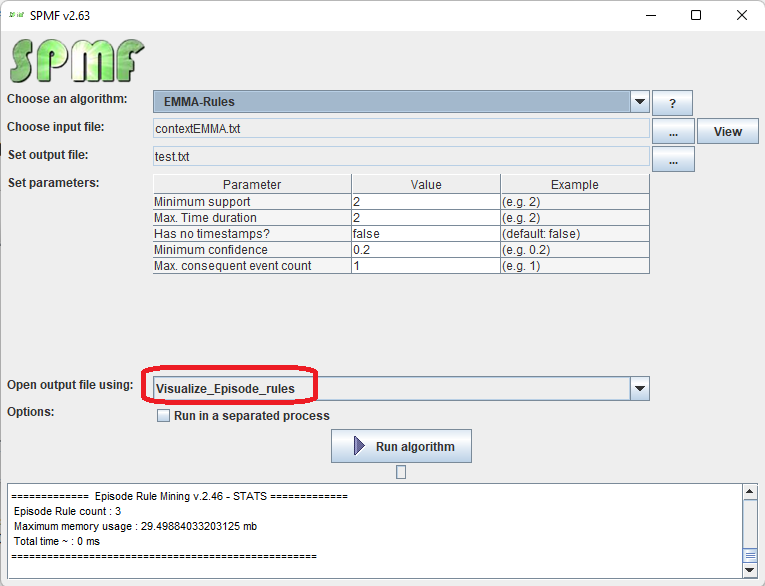Click the output console scroll down arrow
Viewport: 765px width, 586px height.
[x=750, y=570]
